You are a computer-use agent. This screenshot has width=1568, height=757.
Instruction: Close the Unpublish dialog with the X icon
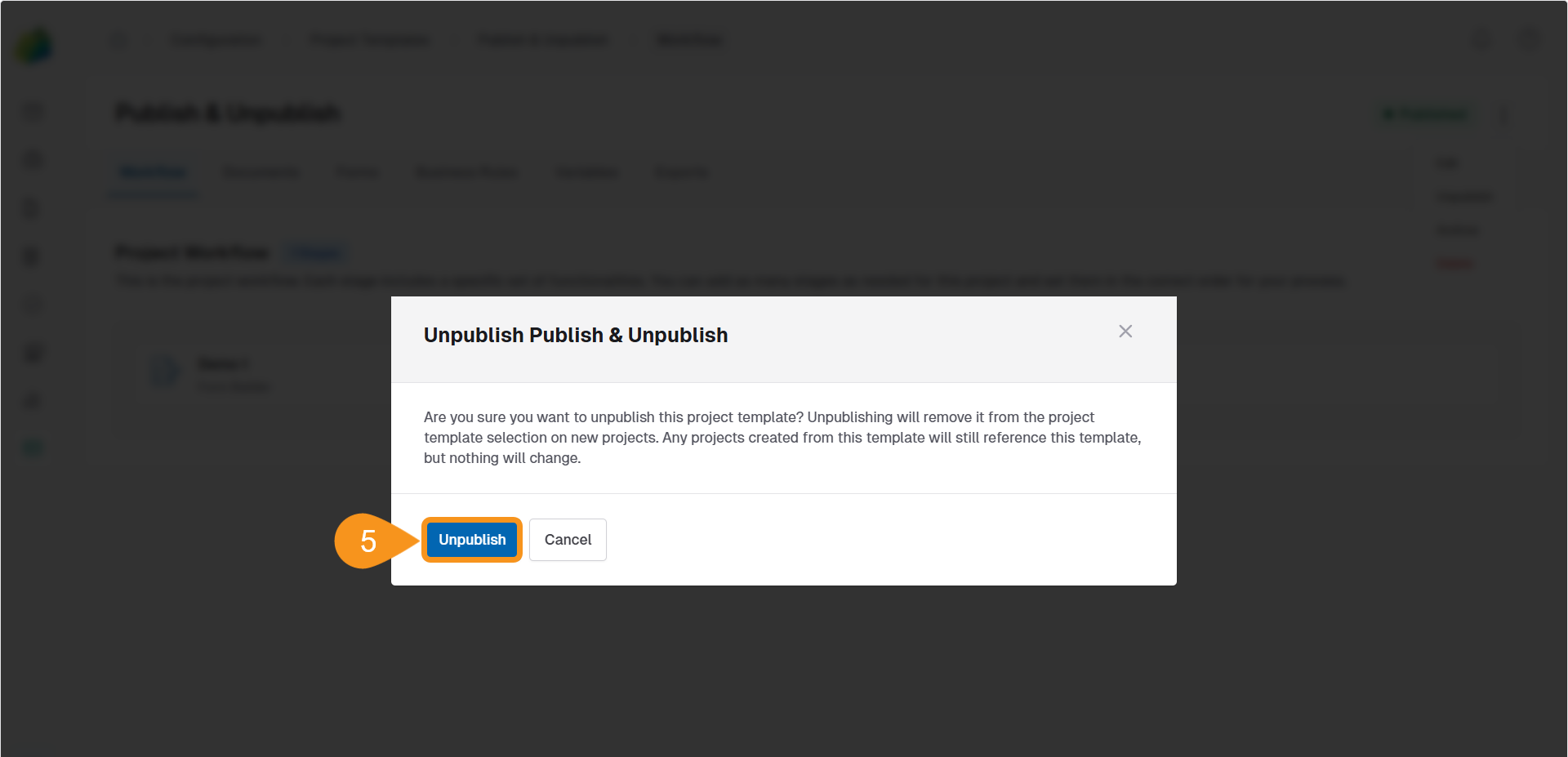click(1125, 332)
